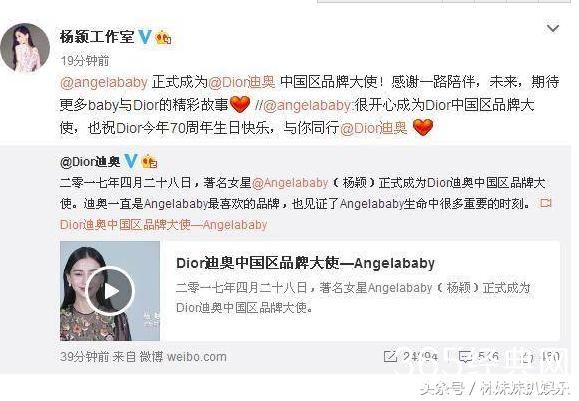Screen dimensions: 579x401
Task: Click the repost icon under quoted post
Action: [390, 356]
